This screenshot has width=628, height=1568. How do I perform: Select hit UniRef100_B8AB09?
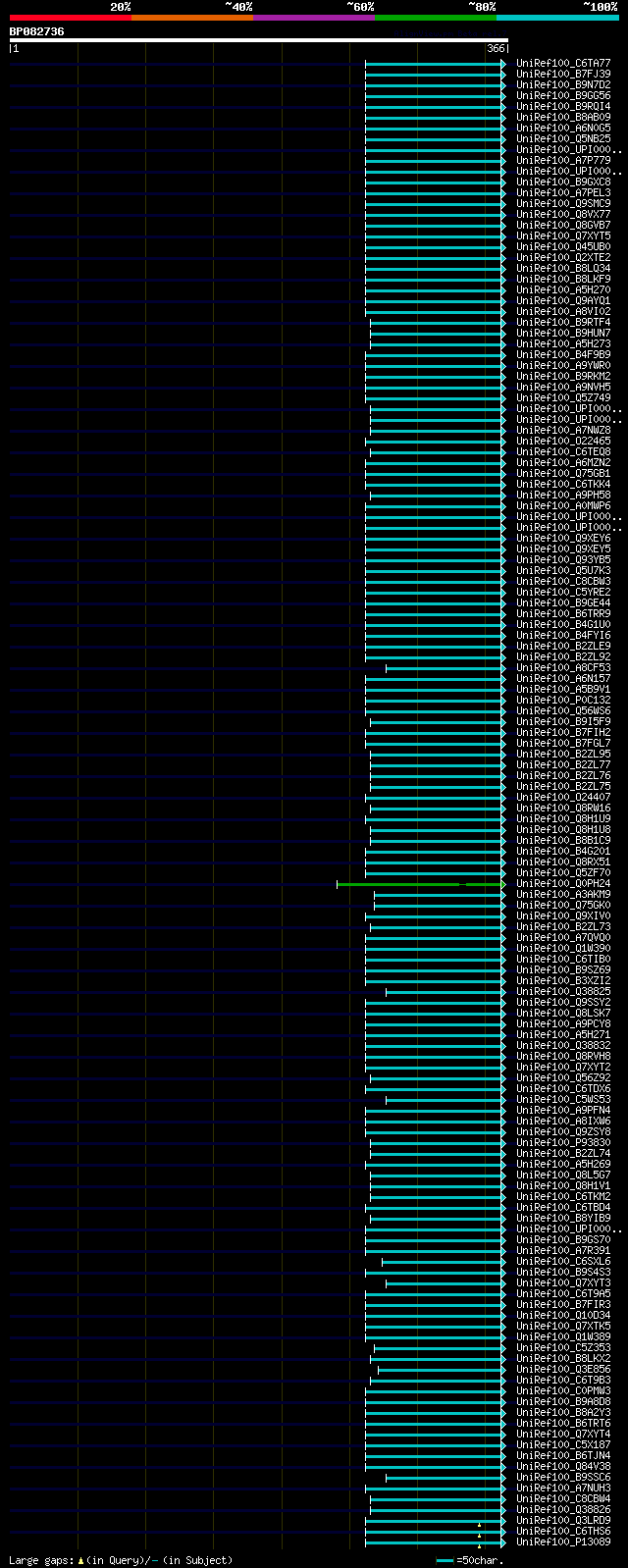tap(563, 118)
